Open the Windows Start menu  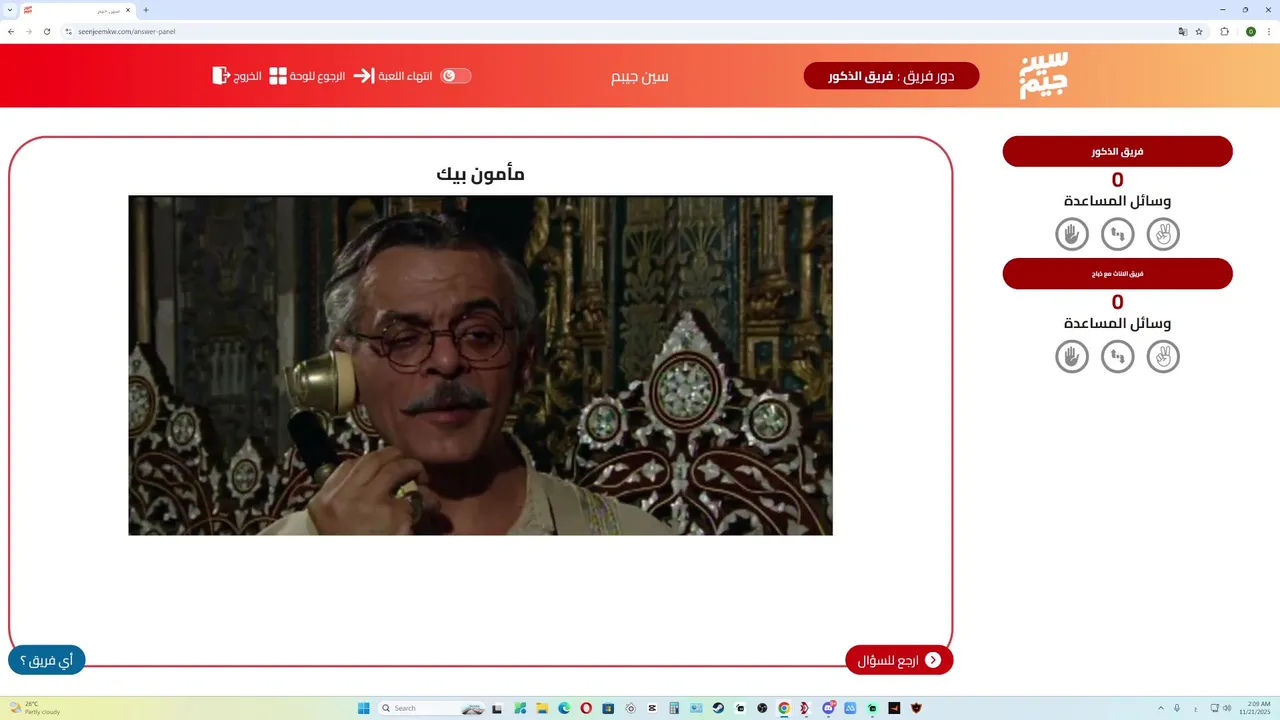(x=364, y=708)
